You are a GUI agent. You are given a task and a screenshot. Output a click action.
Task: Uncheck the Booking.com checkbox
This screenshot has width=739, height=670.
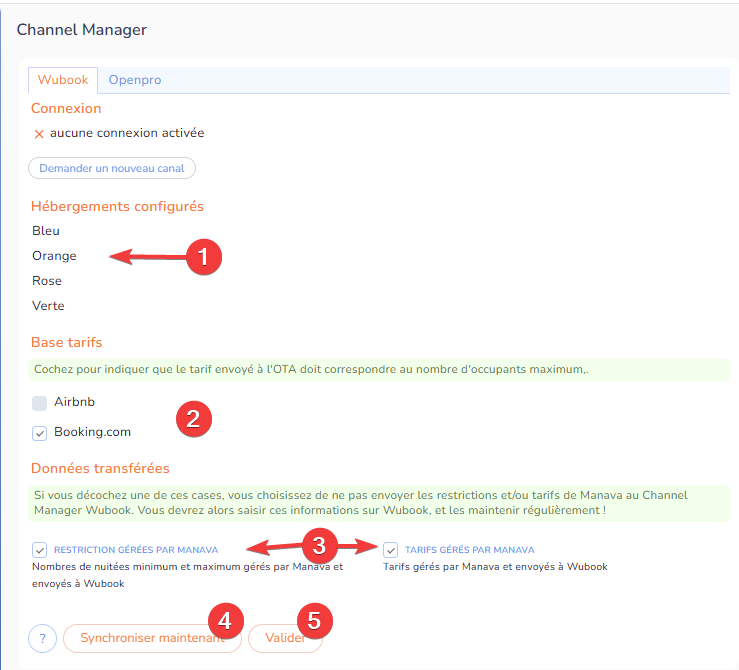click(40, 433)
